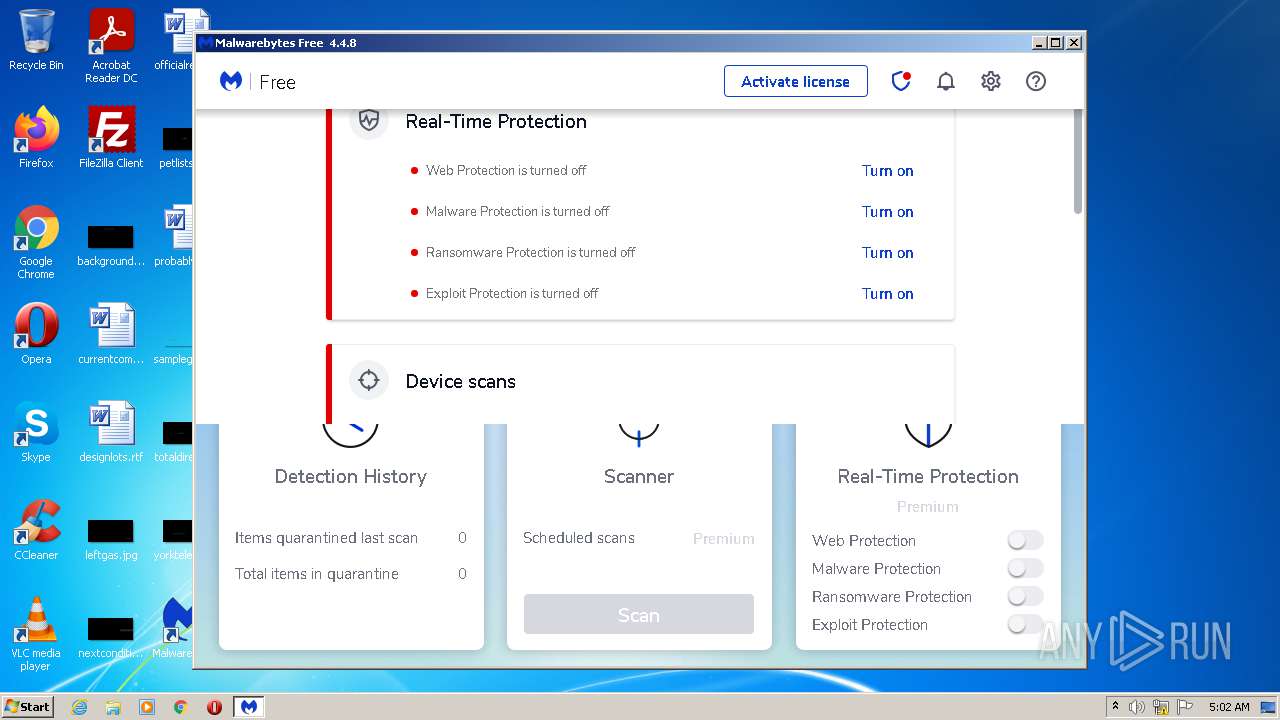Toggle the Exploit Protection switch
Image resolution: width=1280 pixels, height=720 pixels.
click(1025, 624)
